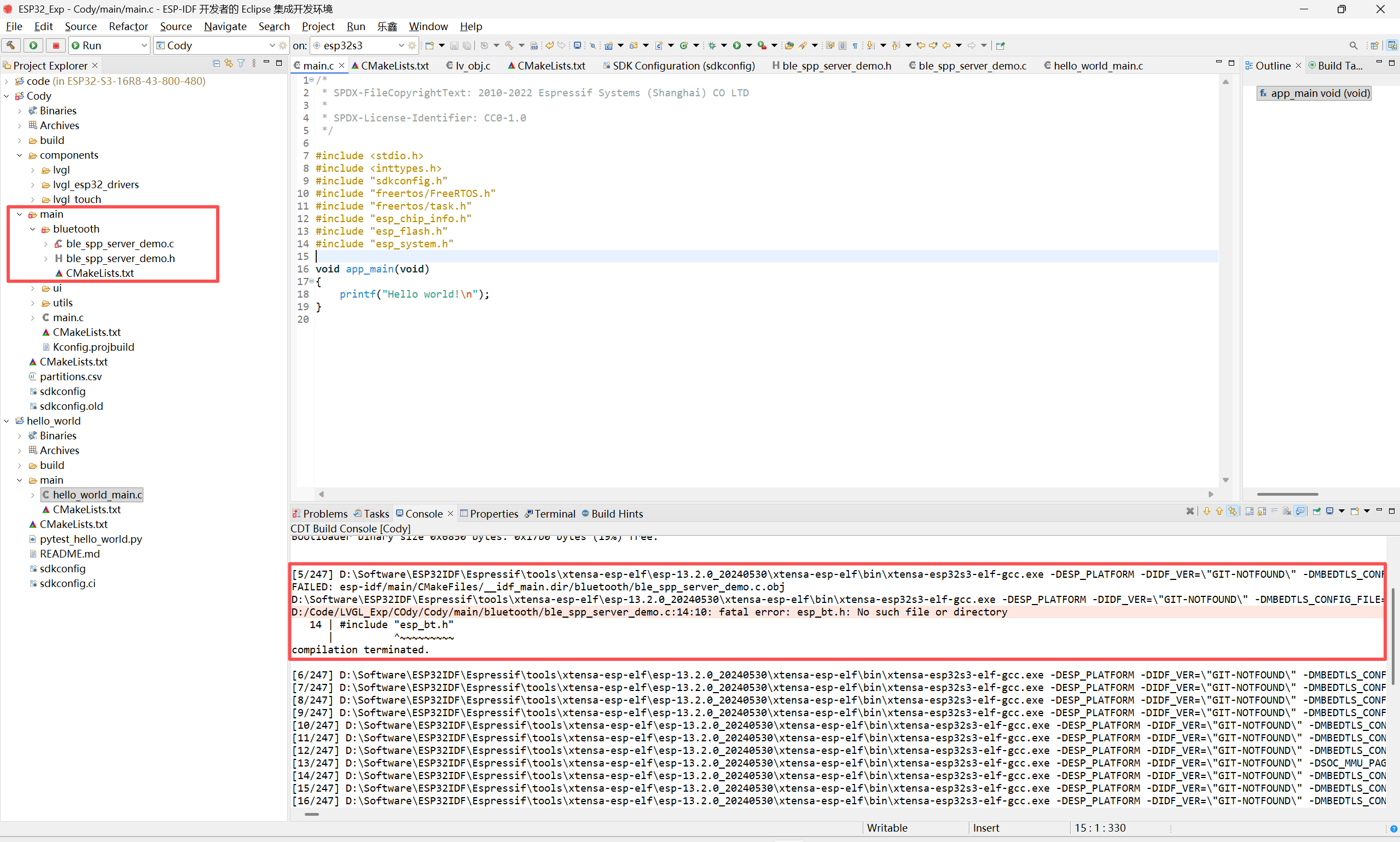
Task: Switch to SDK Configuration (sdkconfig) tab
Action: click(678, 66)
